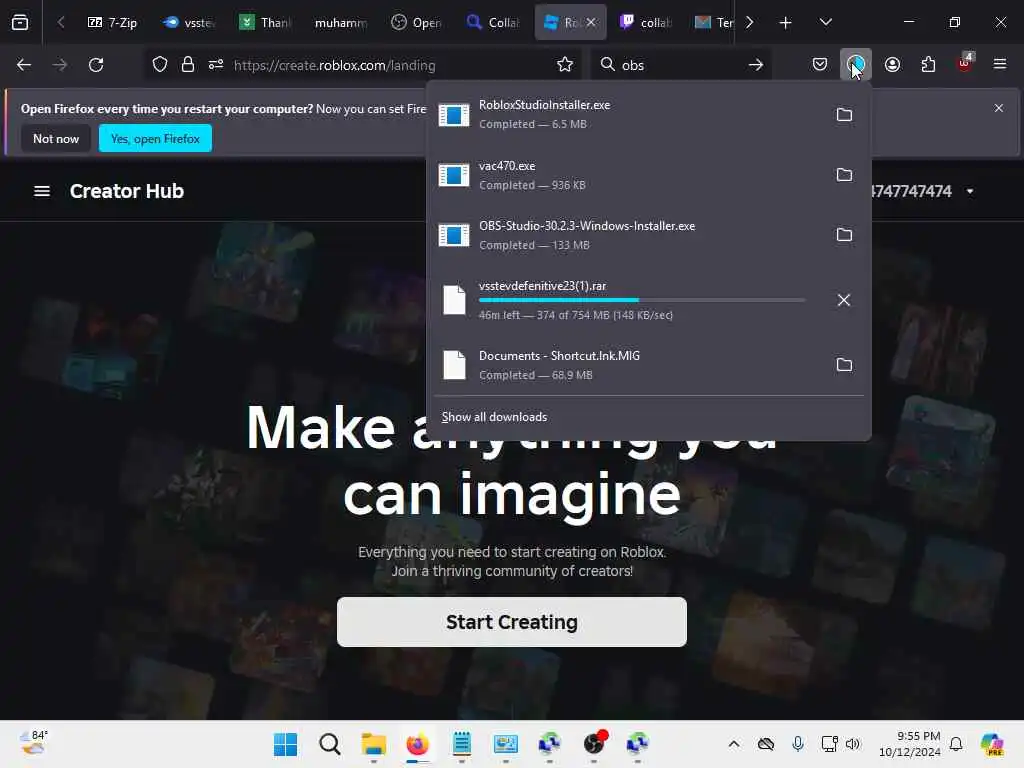1024x768 pixels.
Task: Open a new tab with plus button
Action: (x=786, y=22)
